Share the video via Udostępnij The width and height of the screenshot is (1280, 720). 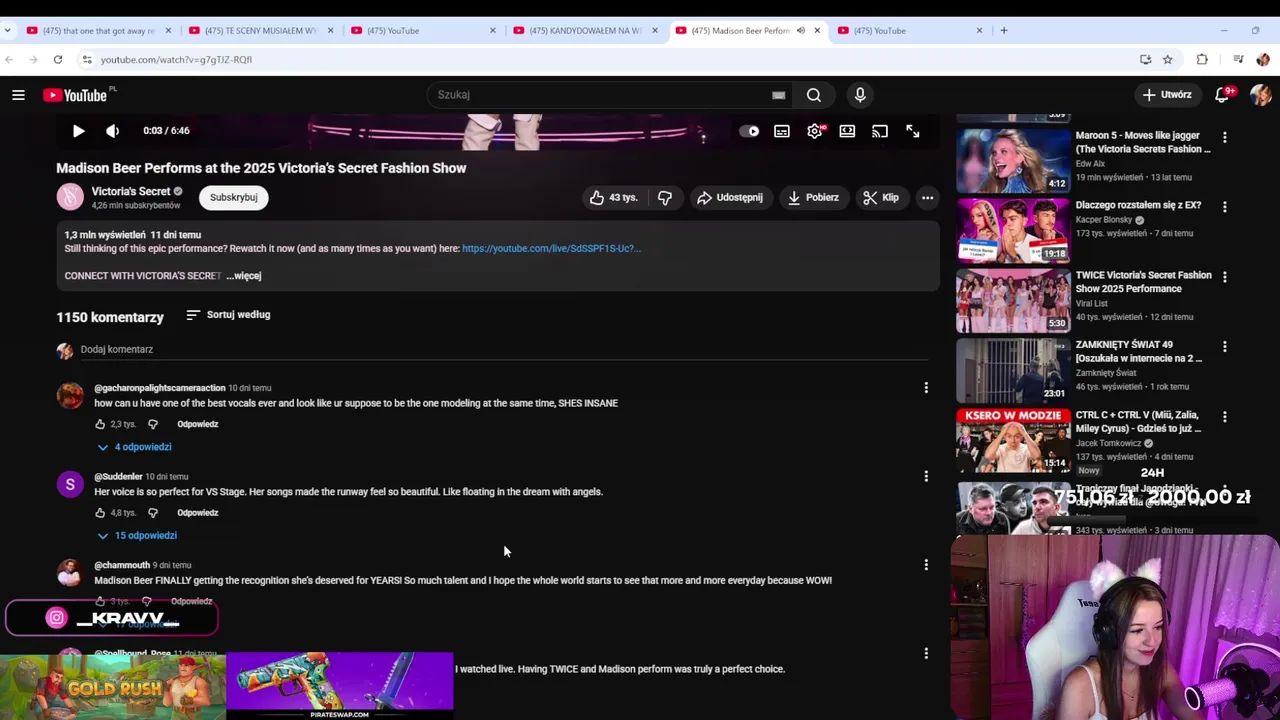(x=730, y=197)
